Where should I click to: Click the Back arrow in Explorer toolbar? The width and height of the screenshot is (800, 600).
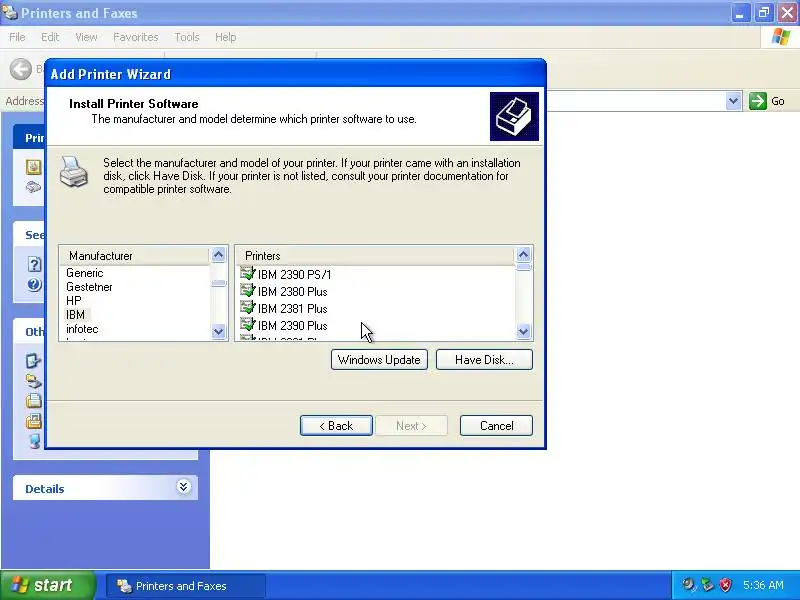point(21,69)
